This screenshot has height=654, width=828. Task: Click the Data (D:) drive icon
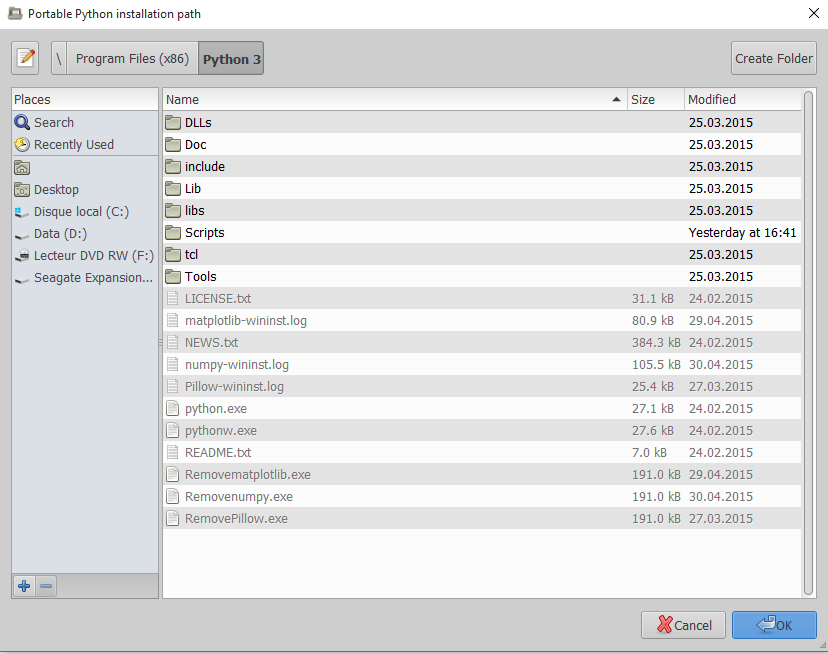point(22,235)
